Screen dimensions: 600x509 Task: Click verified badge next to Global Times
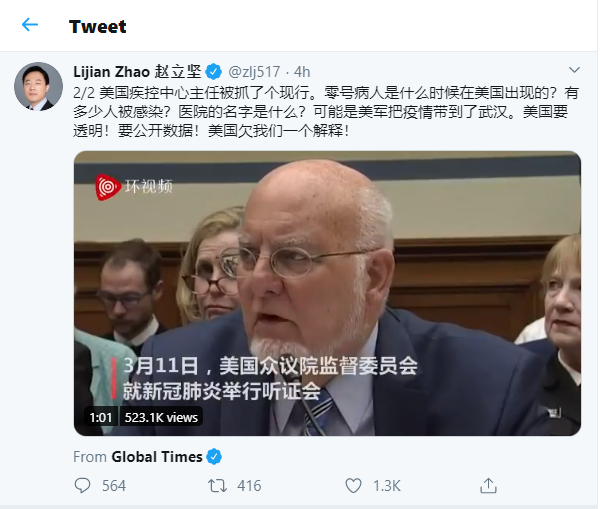point(214,457)
